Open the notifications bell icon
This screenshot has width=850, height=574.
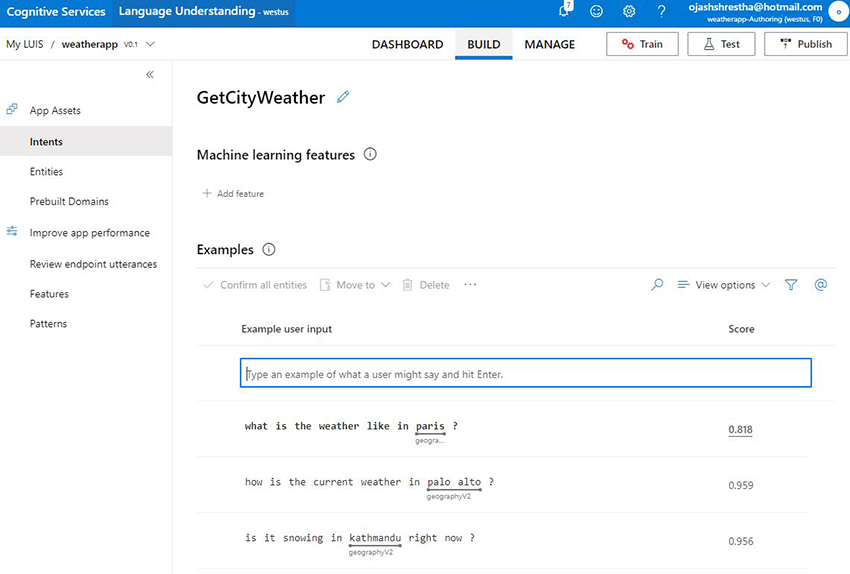point(564,11)
